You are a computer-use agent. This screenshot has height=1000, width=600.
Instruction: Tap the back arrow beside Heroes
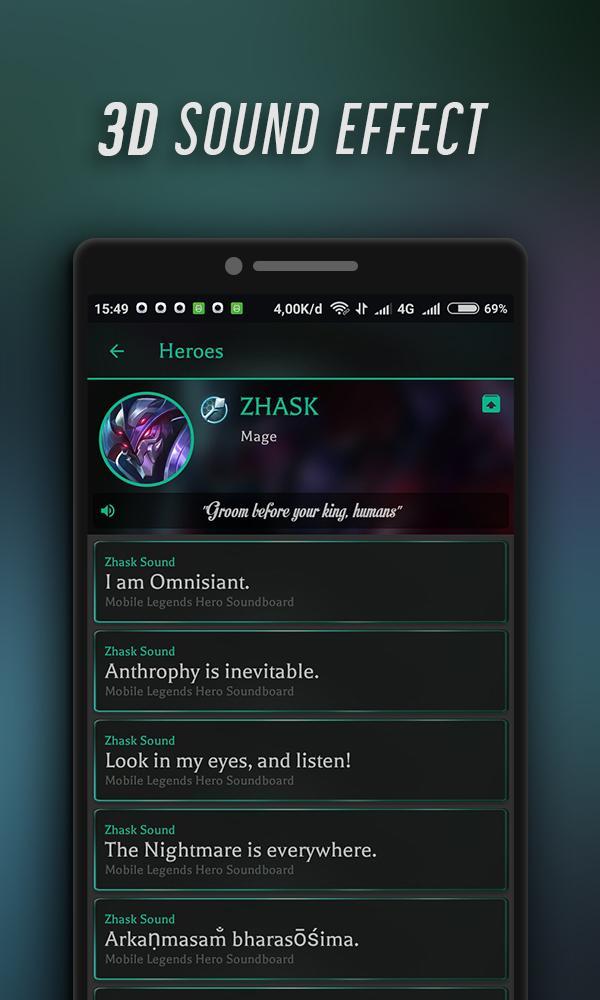click(x=117, y=351)
